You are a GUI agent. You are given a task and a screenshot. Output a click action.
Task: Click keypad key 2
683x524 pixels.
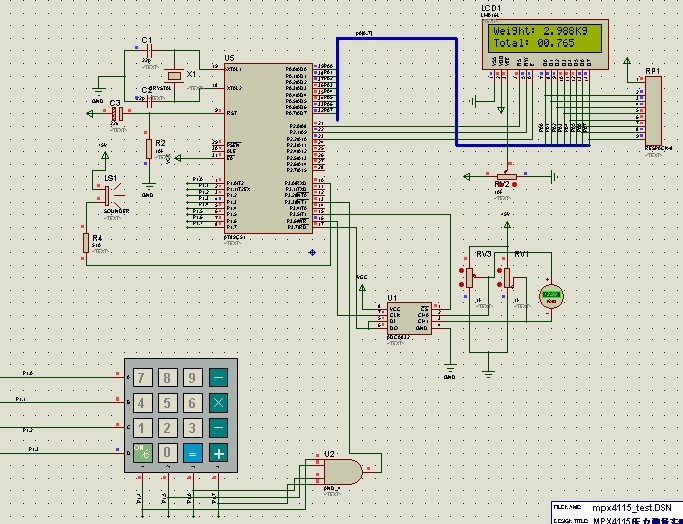(x=167, y=428)
